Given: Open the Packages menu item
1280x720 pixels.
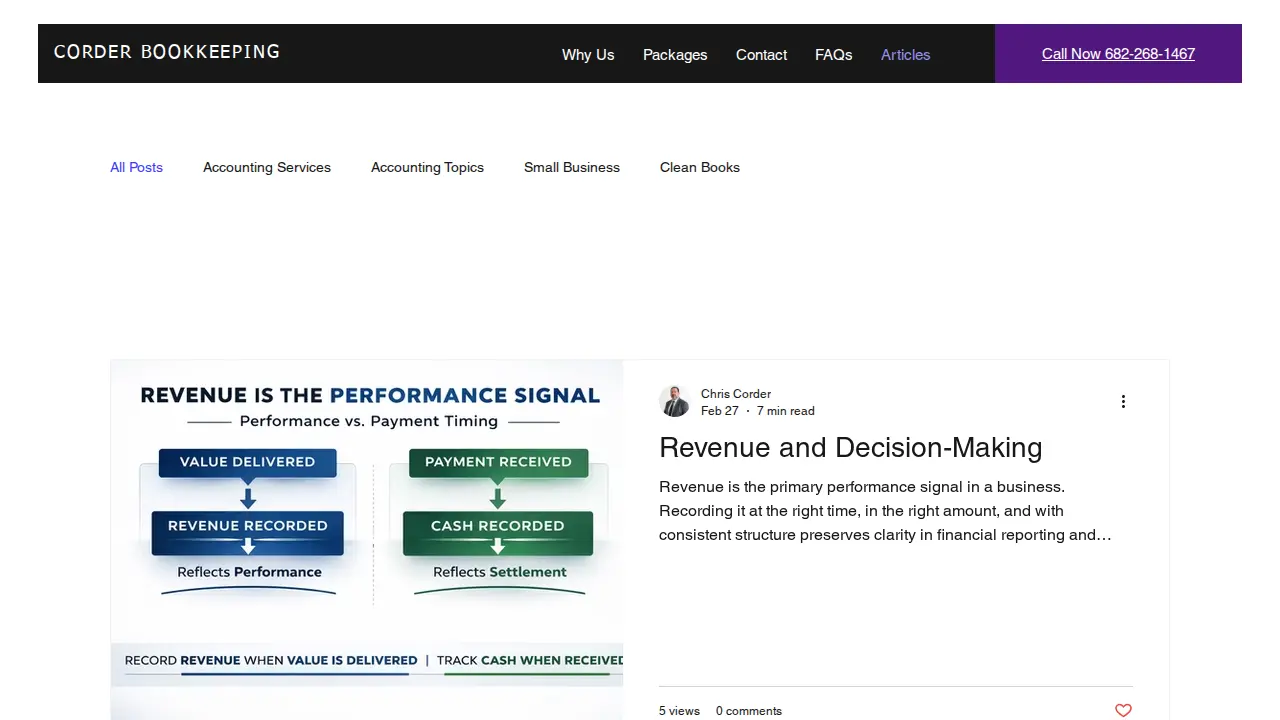Looking at the screenshot, I should (675, 55).
